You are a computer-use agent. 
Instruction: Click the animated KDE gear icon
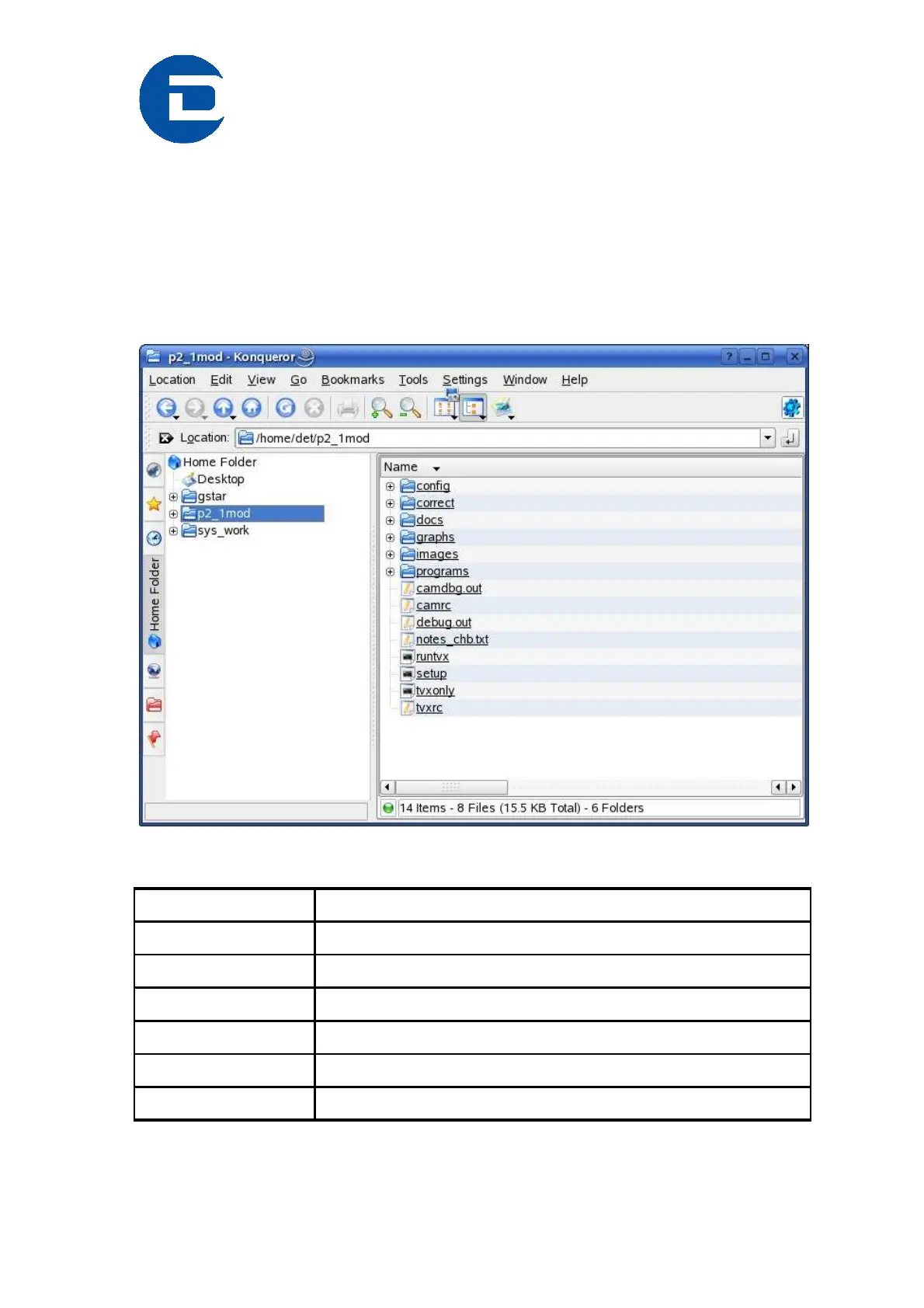tap(791, 408)
